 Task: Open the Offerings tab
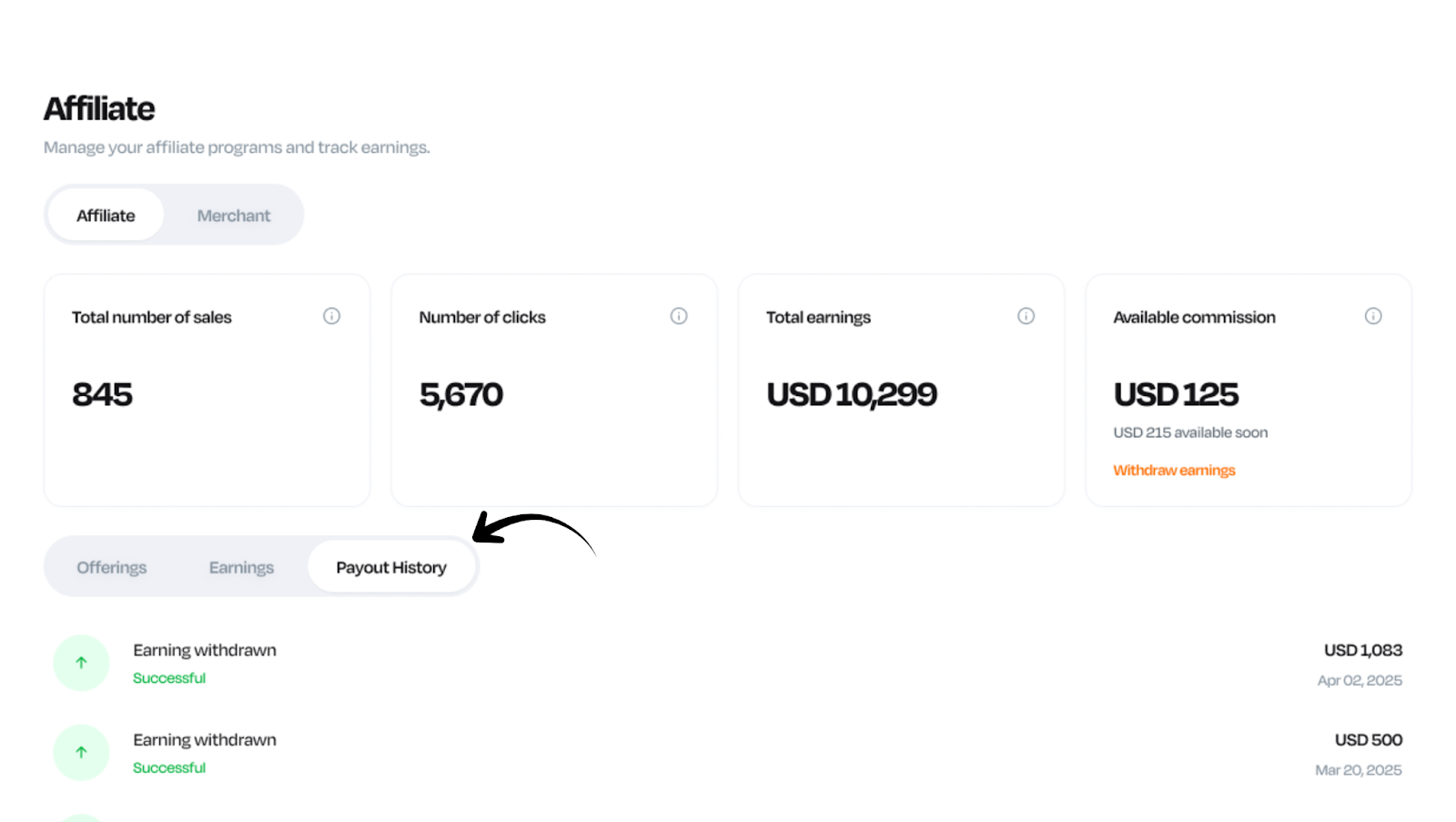click(x=112, y=567)
